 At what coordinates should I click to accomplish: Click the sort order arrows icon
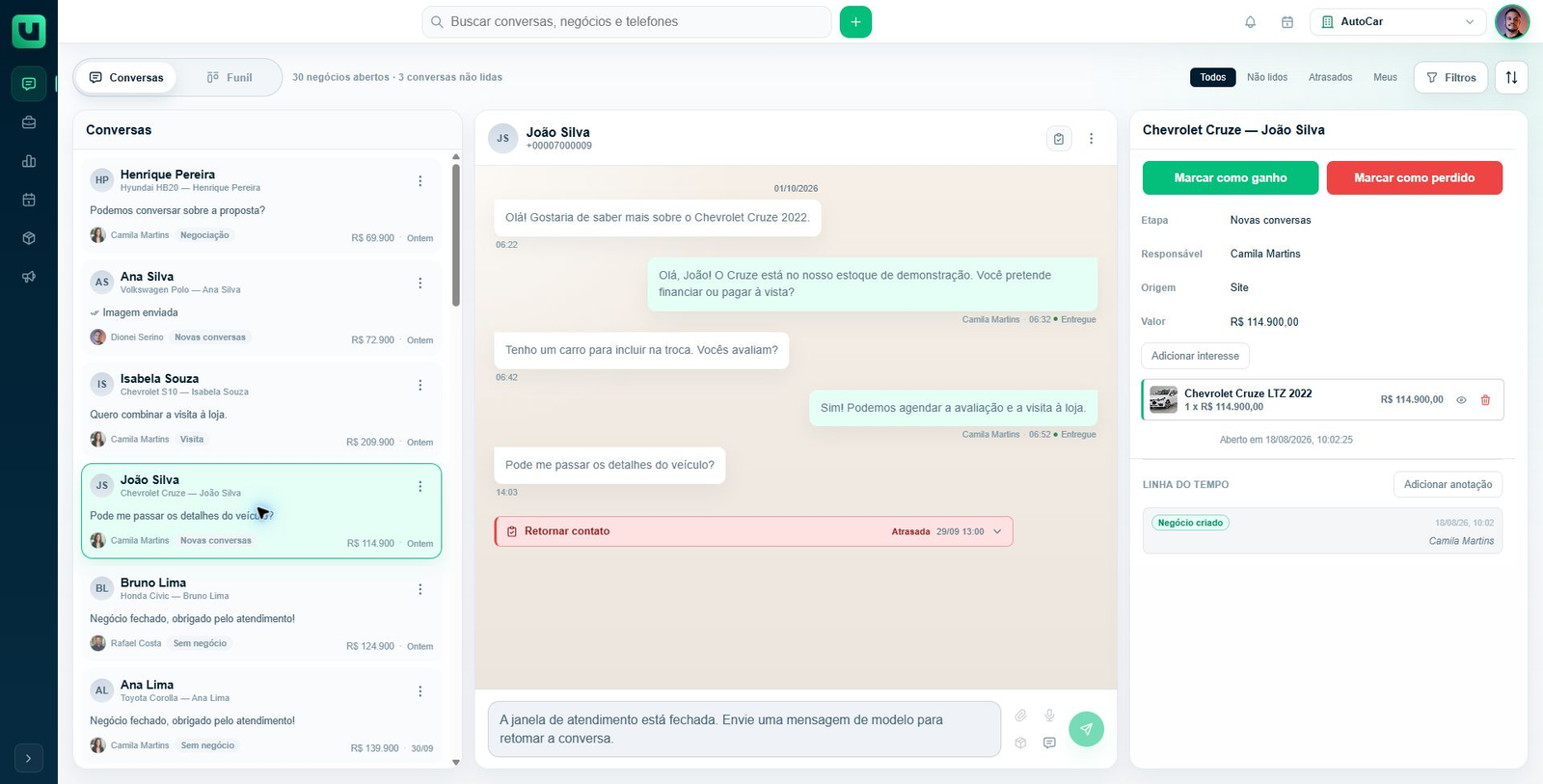coord(1511,77)
